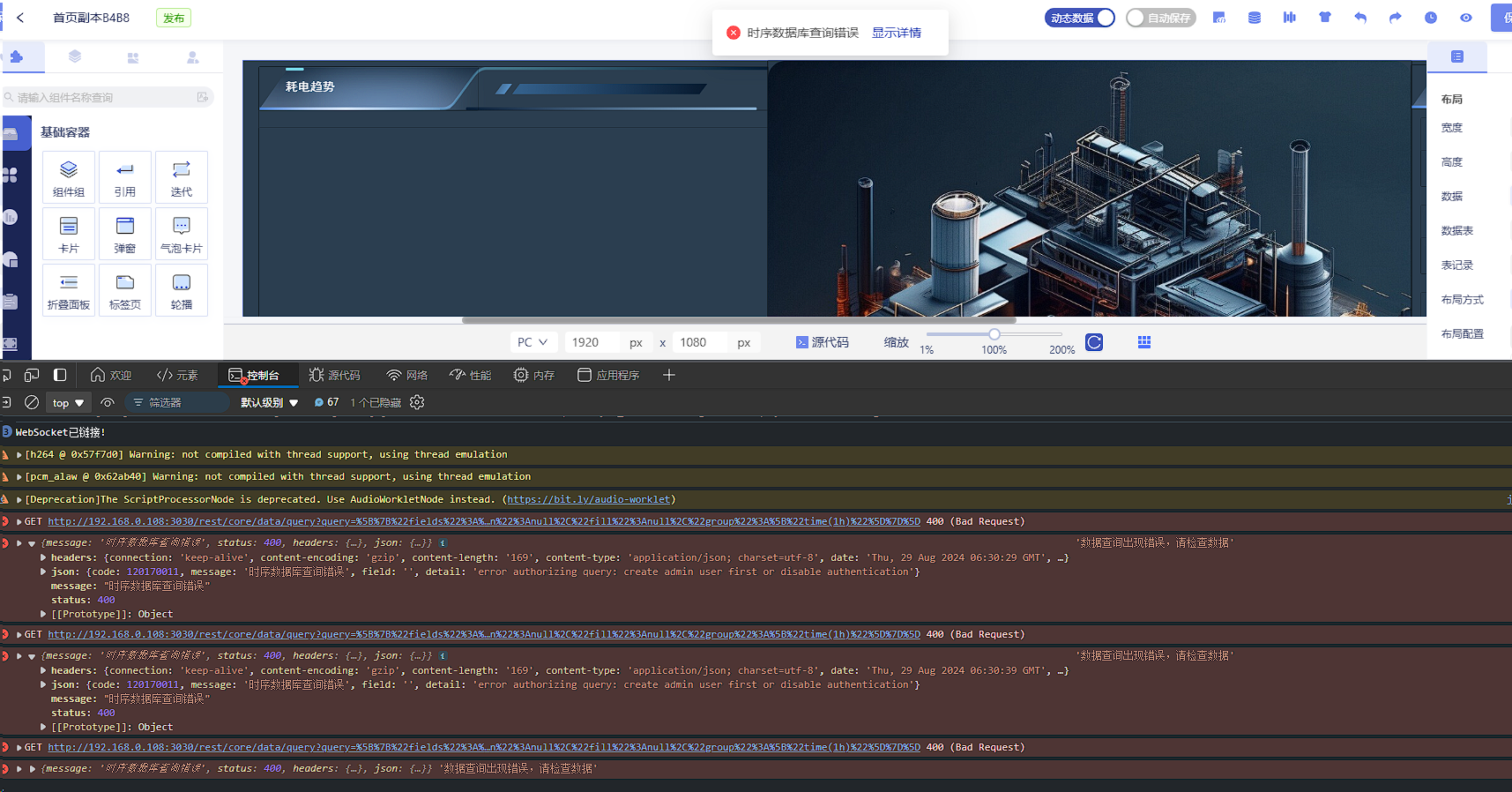Screen dimensions: 1512x792
Task: Edit the 1080 height field
Action: (702, 342)
